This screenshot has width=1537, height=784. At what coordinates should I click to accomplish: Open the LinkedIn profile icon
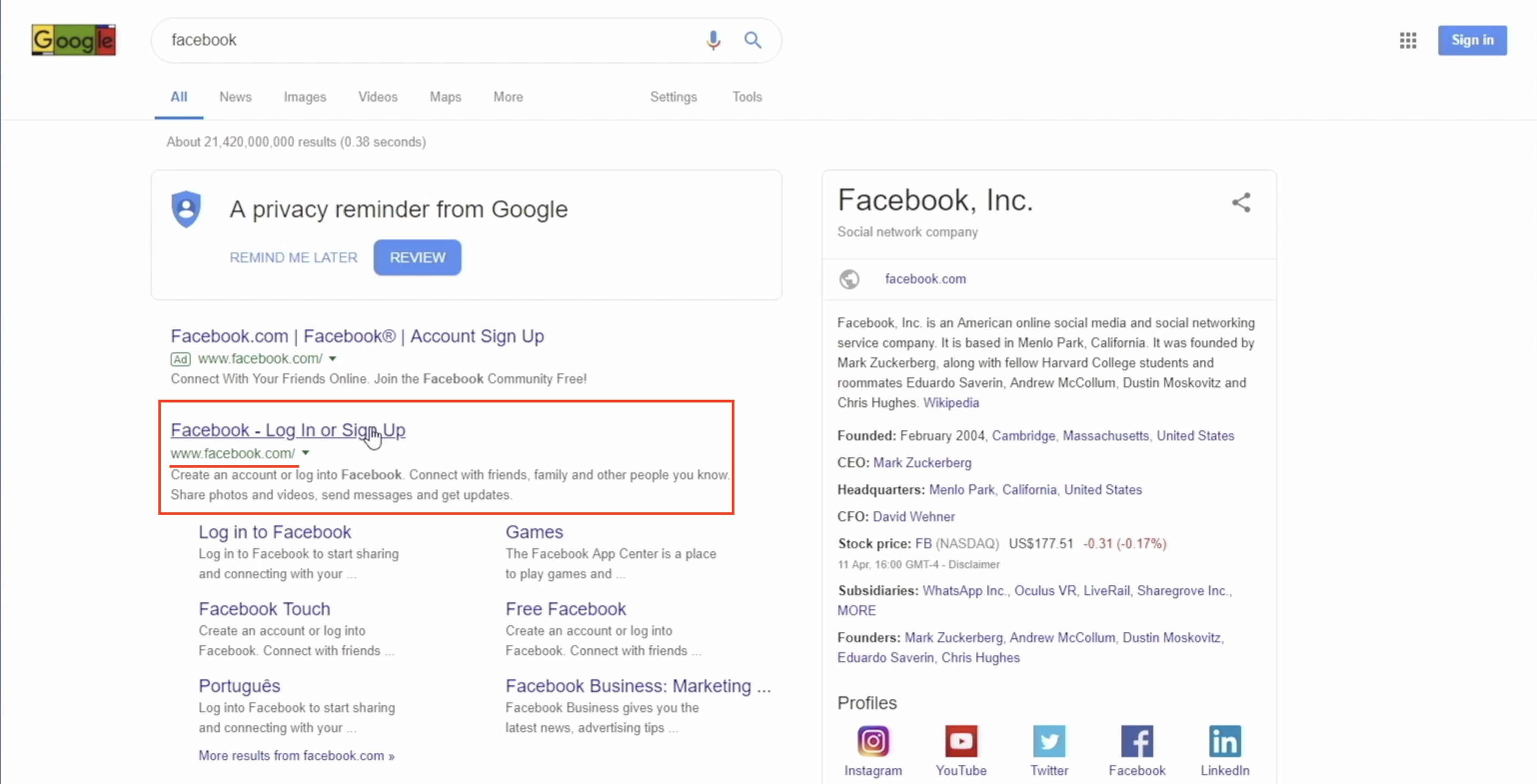click(x=1224, y=741)
